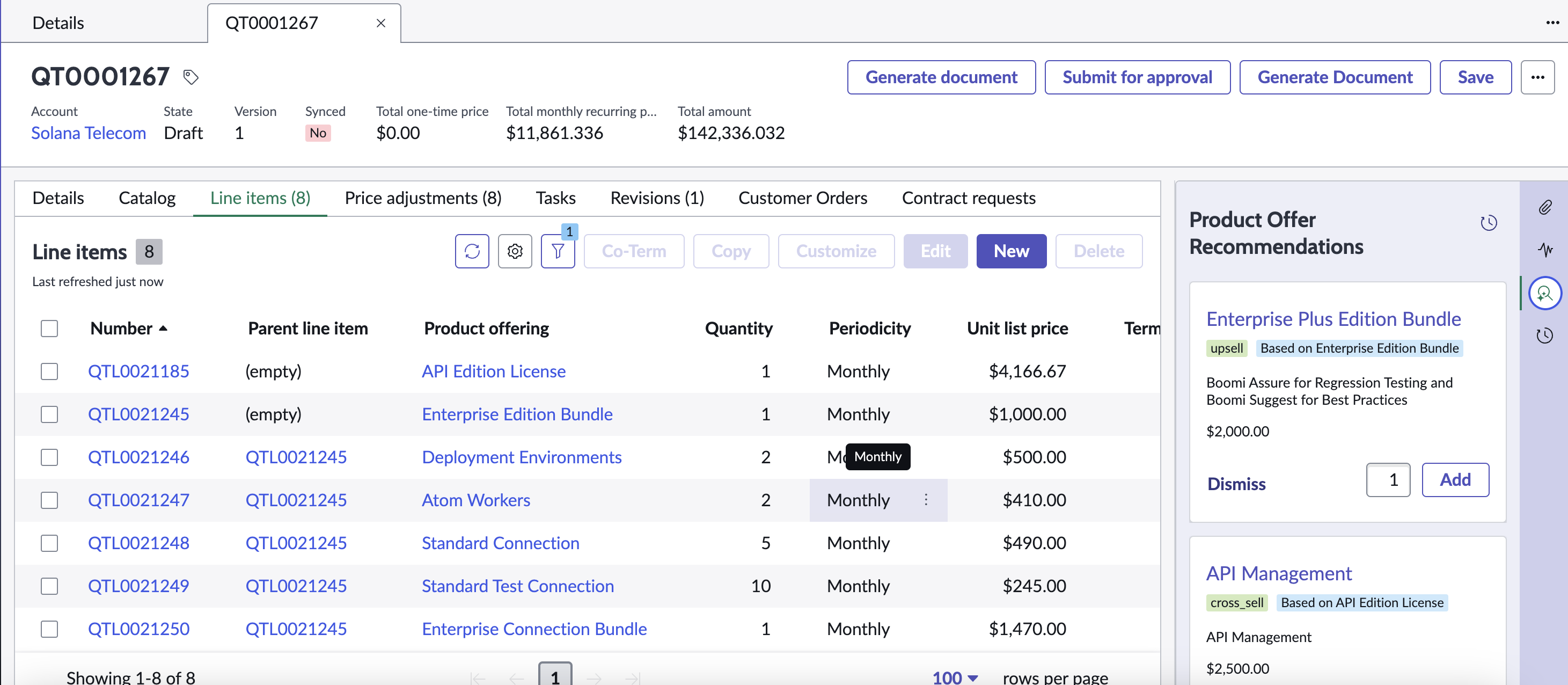
Task: Add the Enterprise Plus Edition Bundle
Action: [1455, 480]
